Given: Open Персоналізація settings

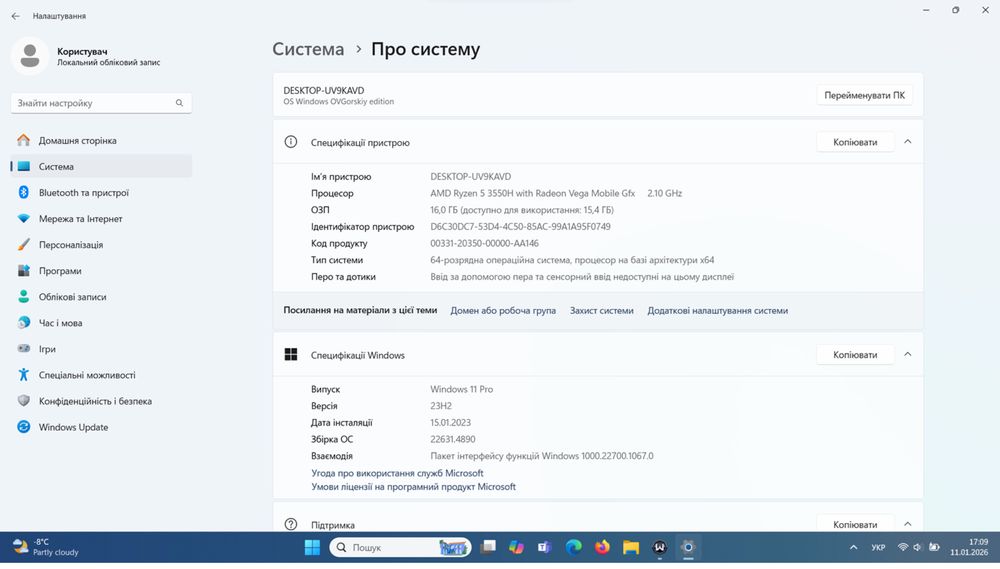Looking at the screenshot, I should click(x=101, y=245).
